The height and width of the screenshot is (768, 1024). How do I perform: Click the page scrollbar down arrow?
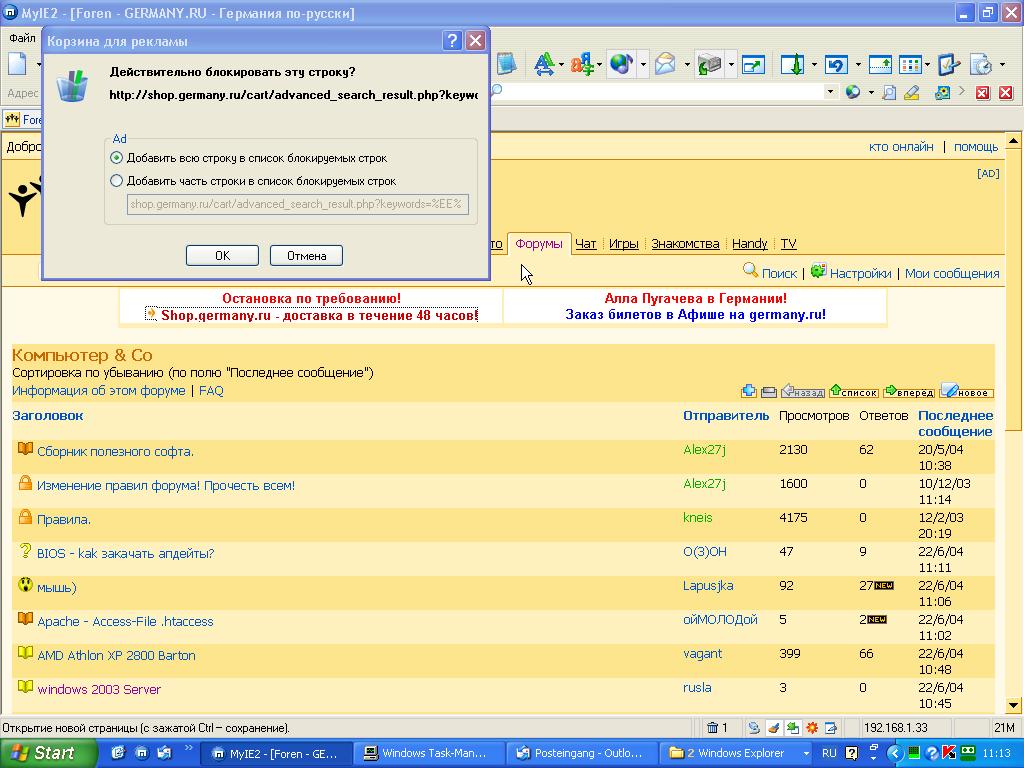coord(1013,705)
